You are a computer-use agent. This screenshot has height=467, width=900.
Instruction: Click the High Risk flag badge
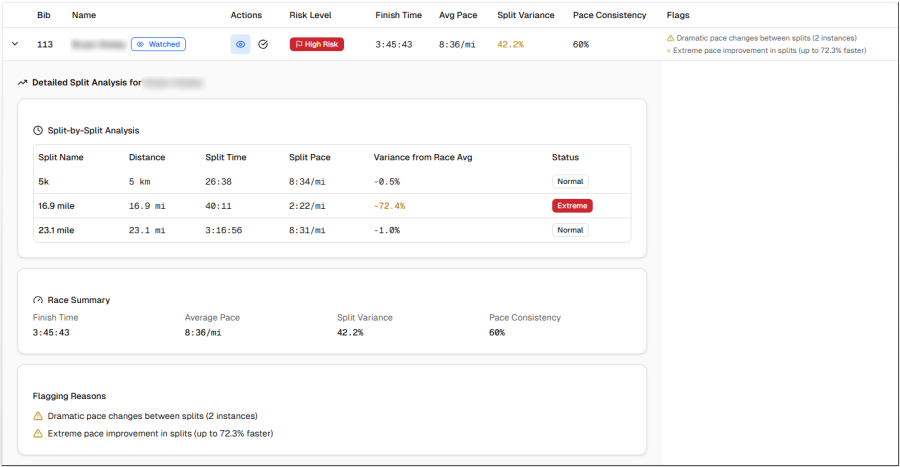pyautogui.click(x=316, y=44)
